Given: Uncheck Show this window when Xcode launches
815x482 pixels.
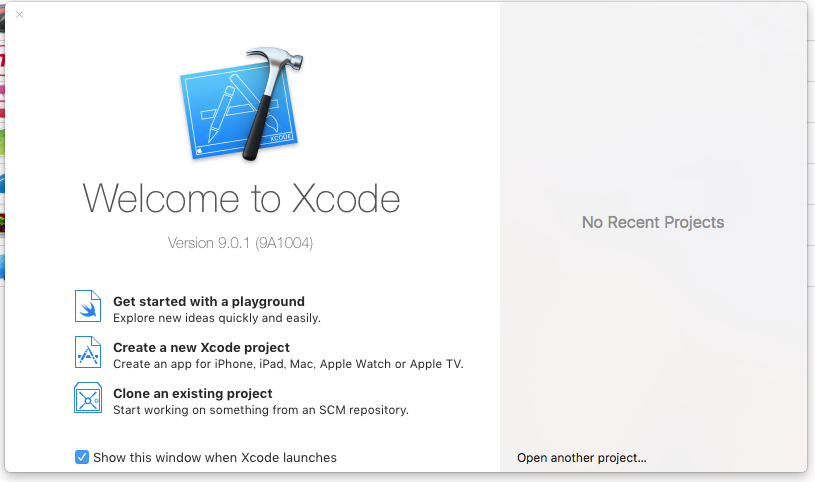Looking at the screenshot, I should tap(82, 457).
